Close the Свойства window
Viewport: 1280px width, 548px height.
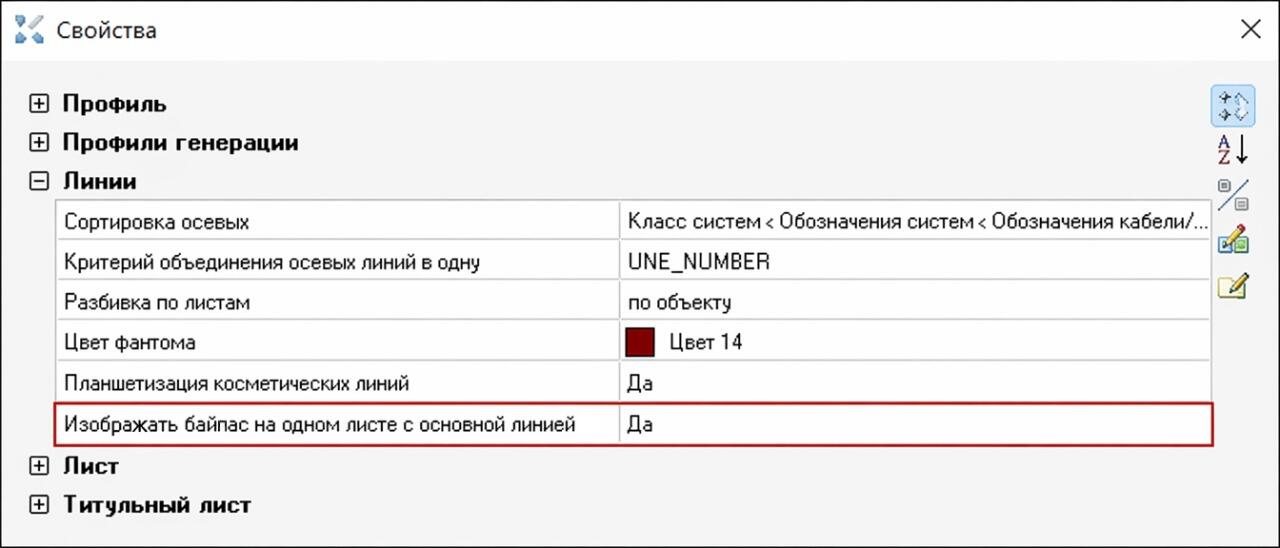[x=1250, y=29]
